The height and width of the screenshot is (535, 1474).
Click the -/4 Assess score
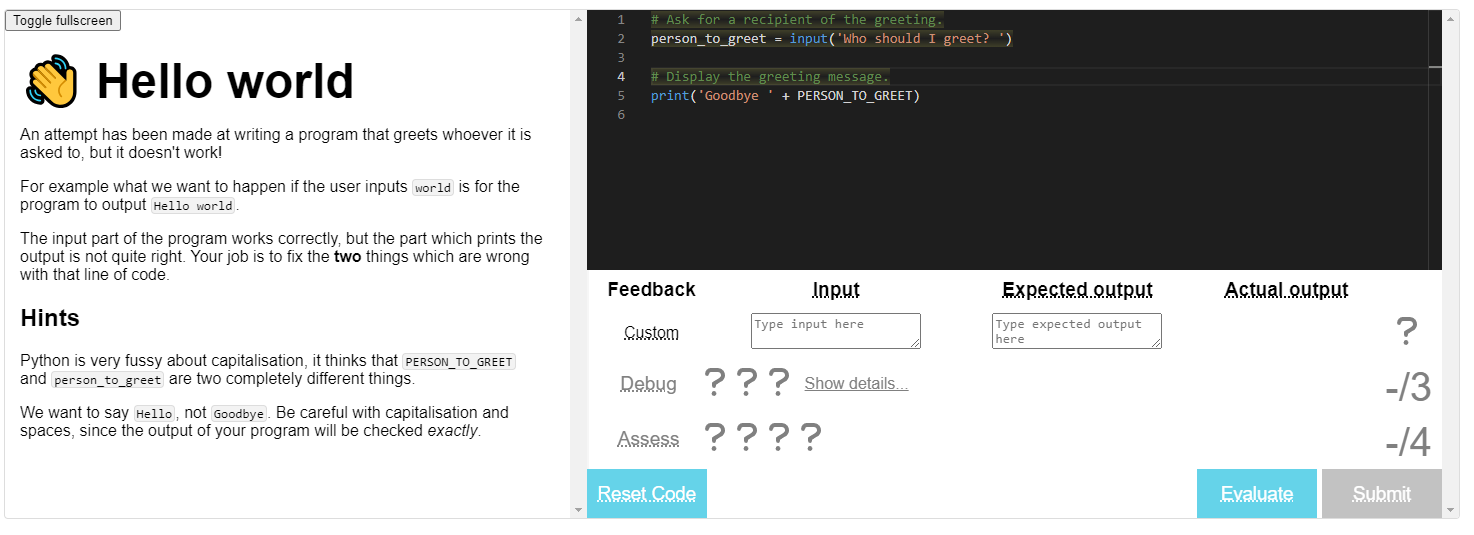[x=1408, y=443]
